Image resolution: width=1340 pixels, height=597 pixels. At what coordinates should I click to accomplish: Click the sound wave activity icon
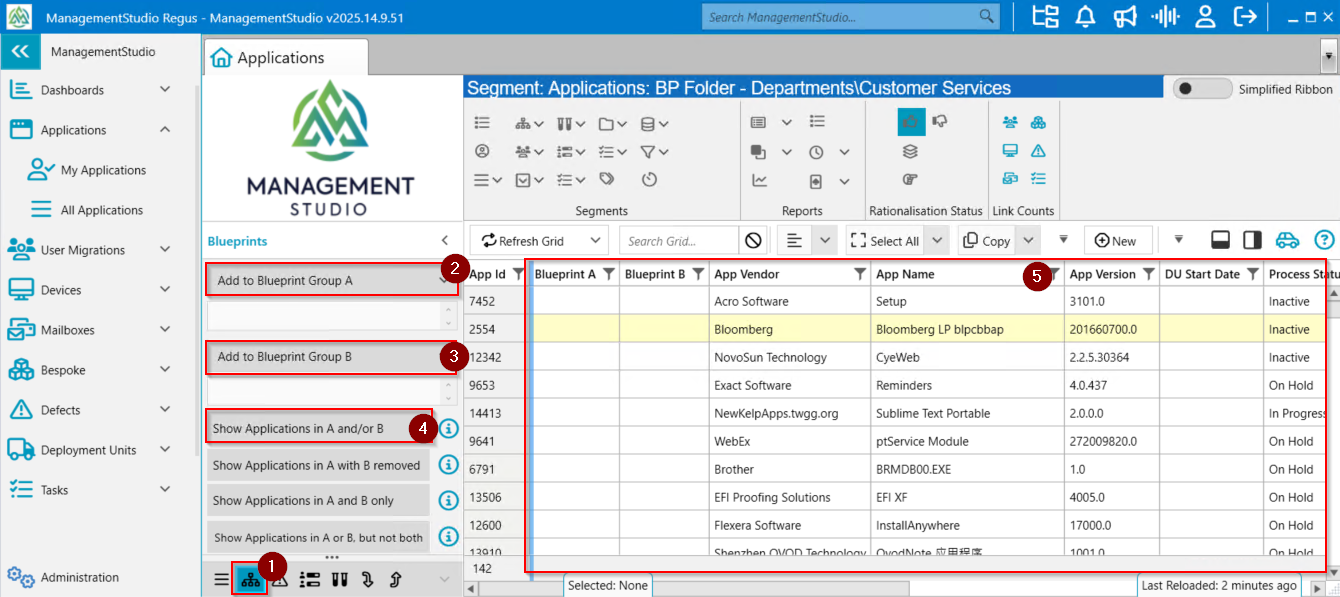point(1165,16)
